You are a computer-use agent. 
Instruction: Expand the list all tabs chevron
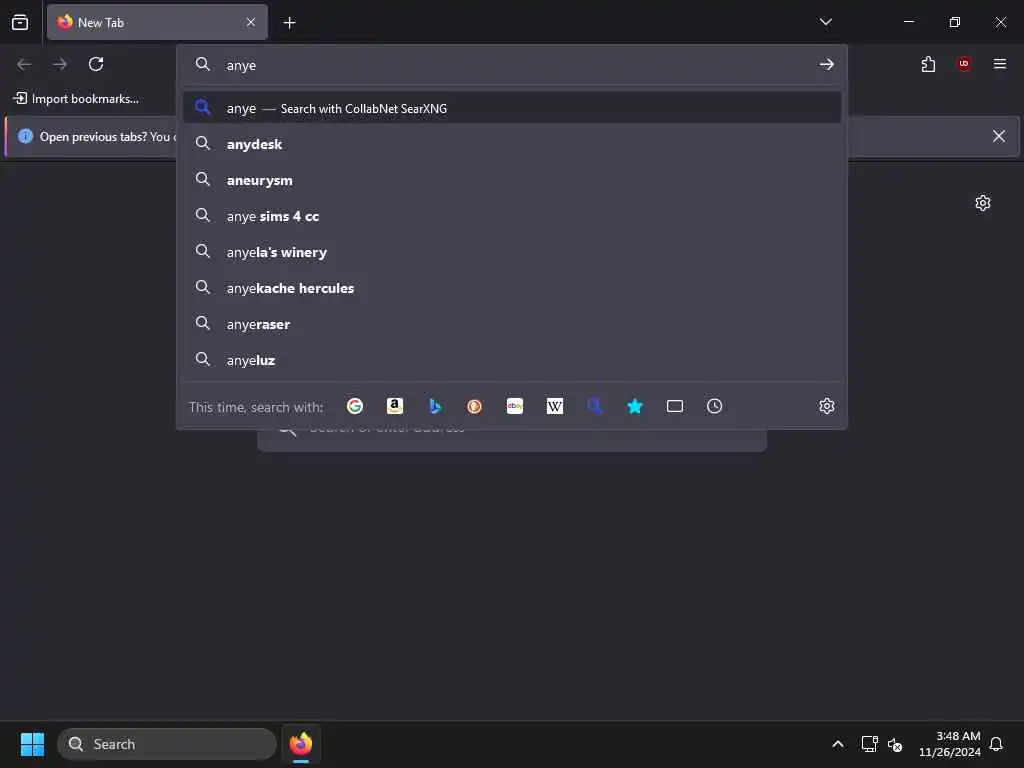pyautogui.click(x=825, y=22)
